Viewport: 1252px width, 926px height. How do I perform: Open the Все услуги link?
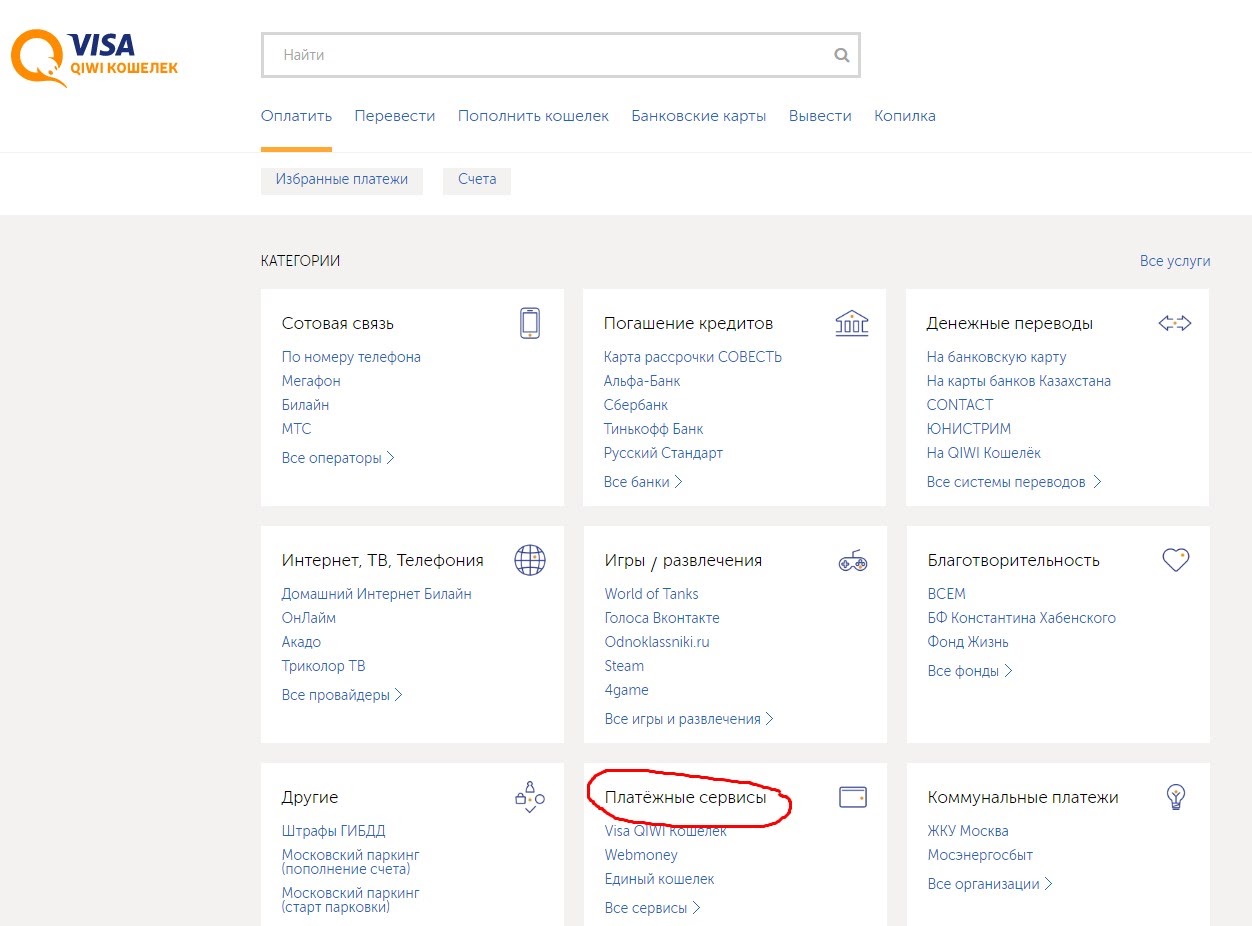1175,261
